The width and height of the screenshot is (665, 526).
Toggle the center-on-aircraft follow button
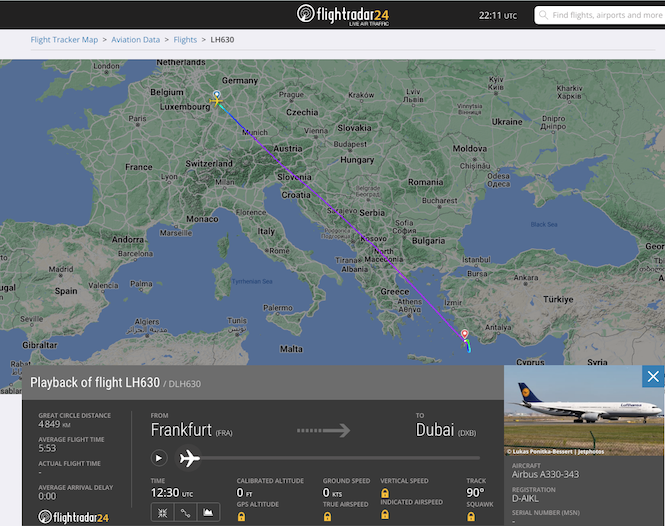coord(162,513)
